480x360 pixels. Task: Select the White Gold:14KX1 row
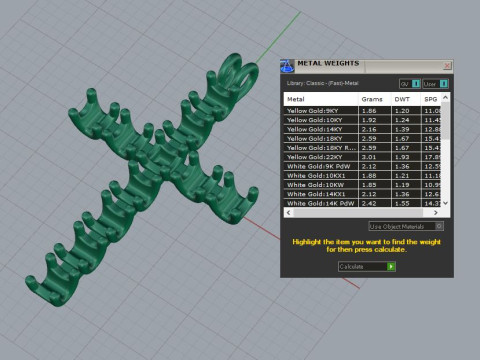coord(362,194)
